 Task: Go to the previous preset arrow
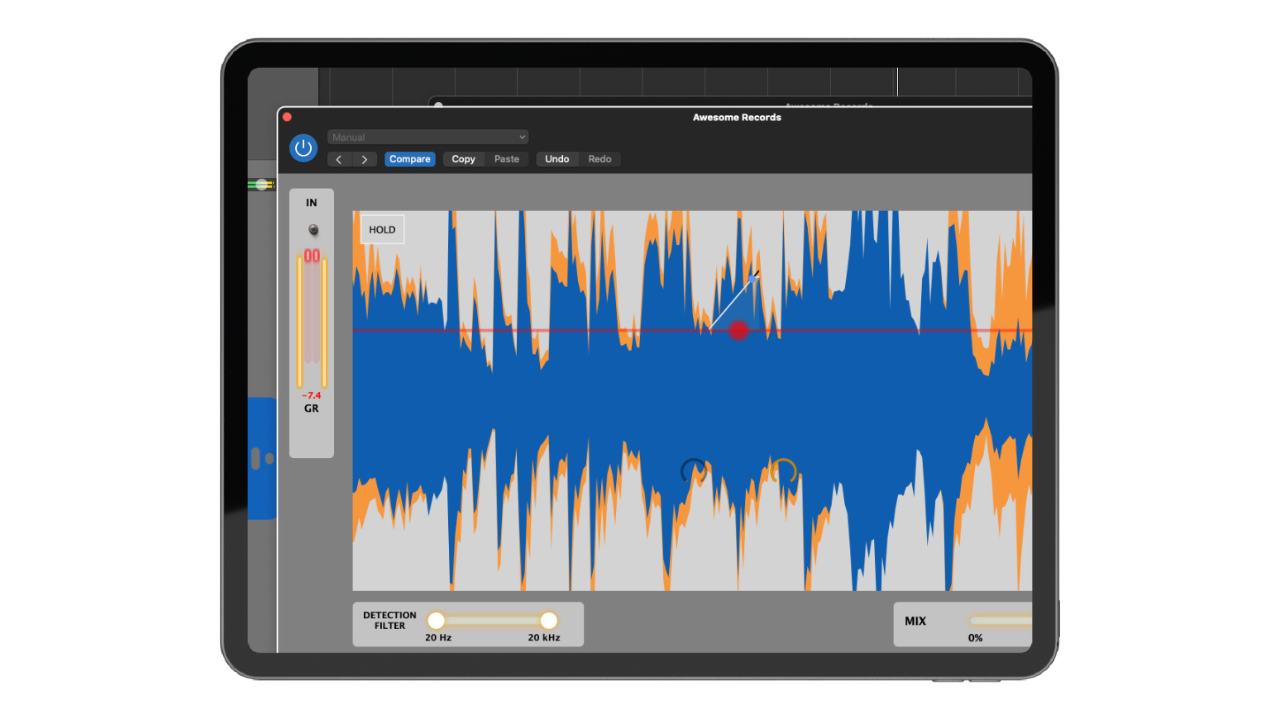(339, 159)
